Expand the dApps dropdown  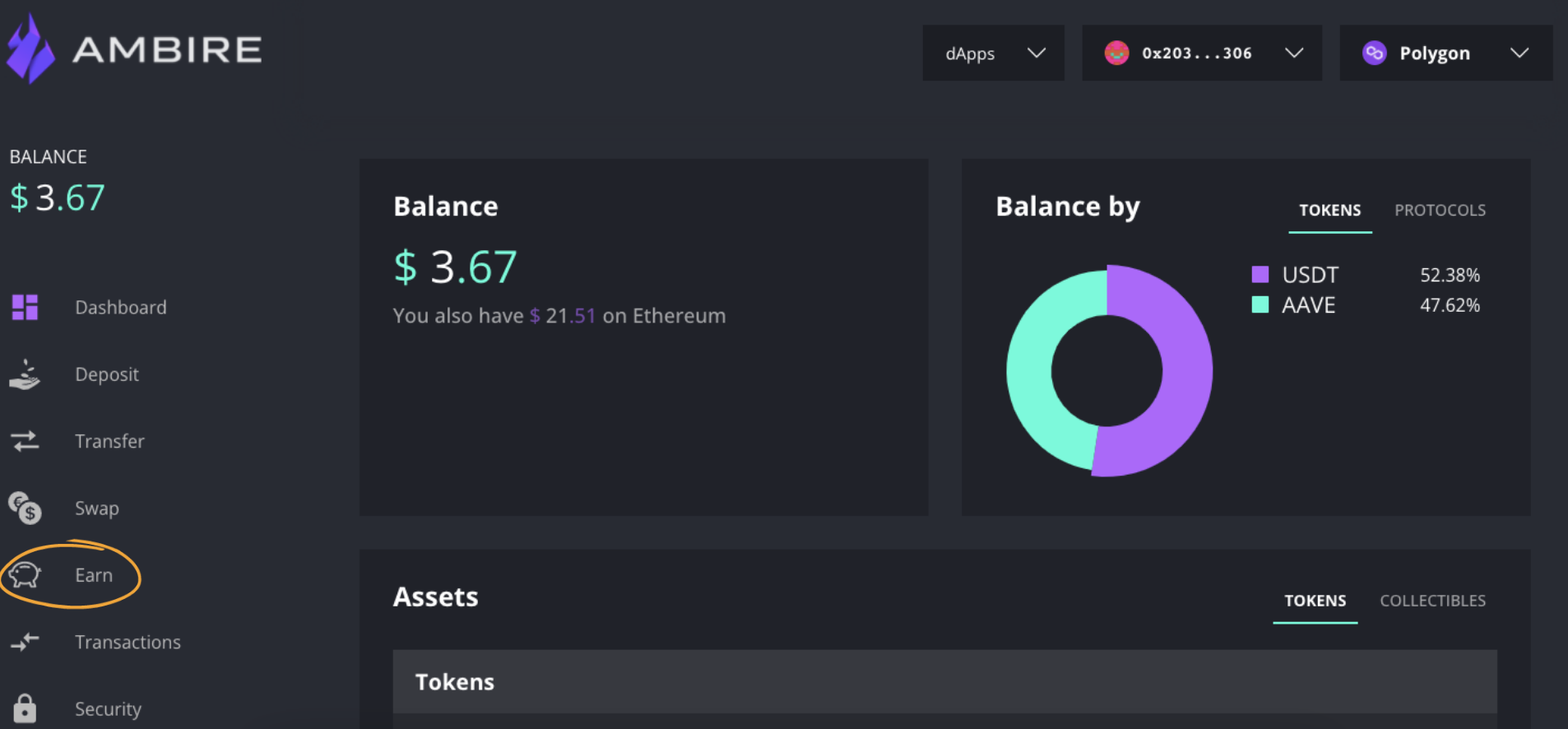[x=993, y=53]
